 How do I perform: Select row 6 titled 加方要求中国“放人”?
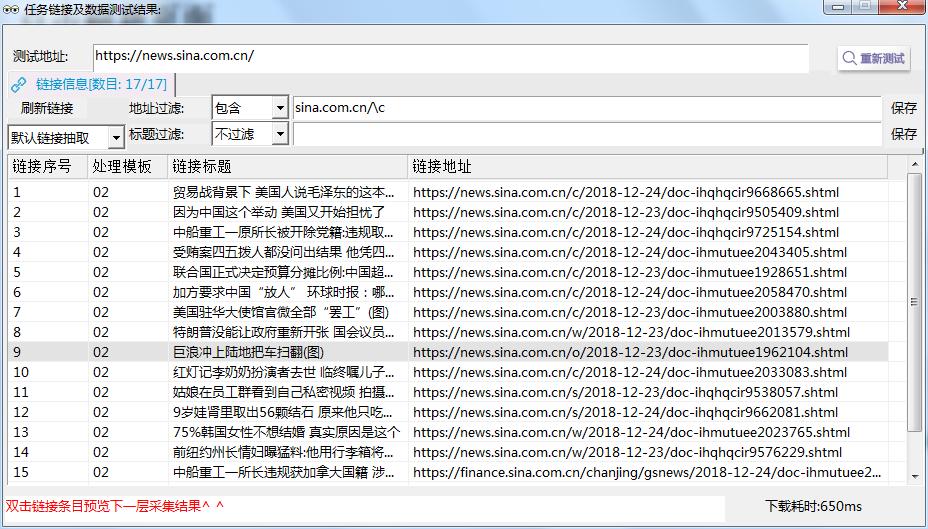tap(448, 292)
